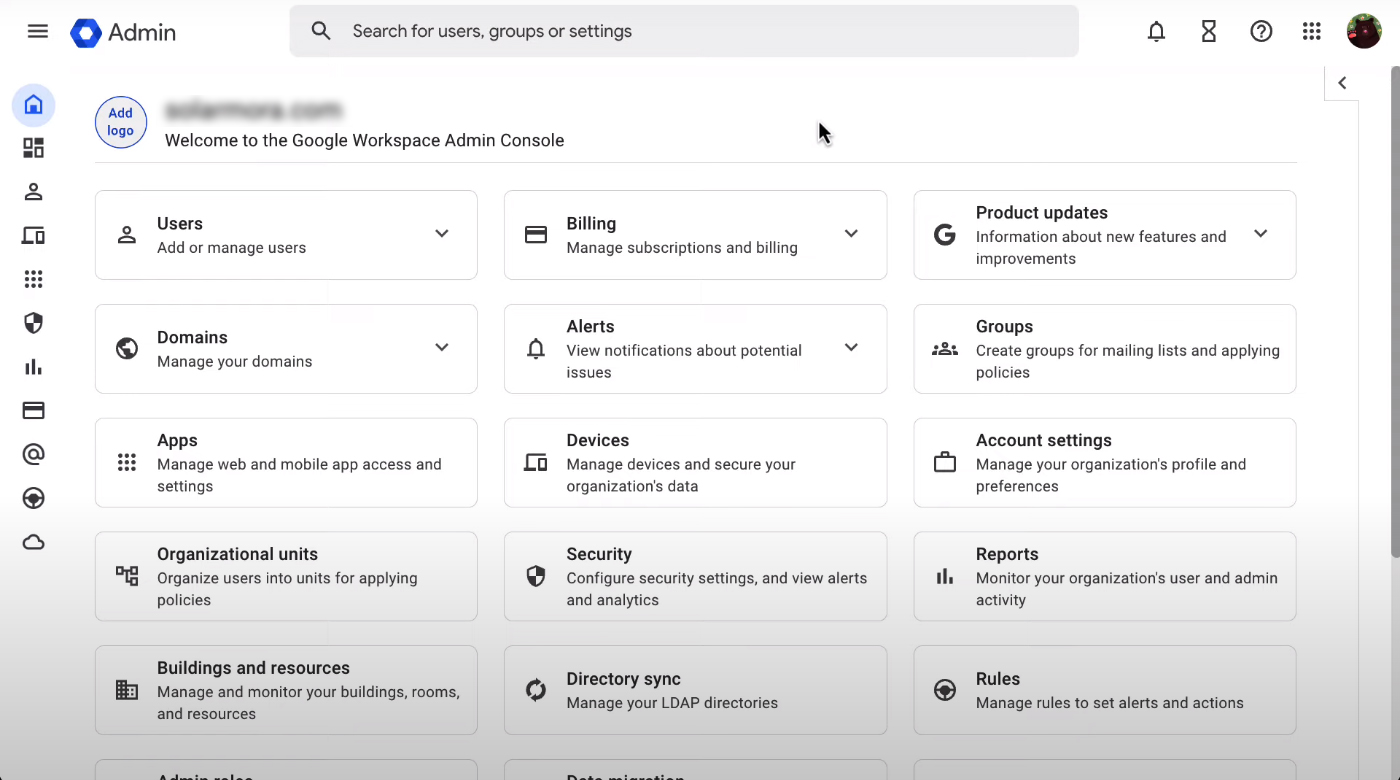The height and width of the screenshot is (780, 1400).
Task: Open the tasks hourglass icon
Action: coord(1209,31)
